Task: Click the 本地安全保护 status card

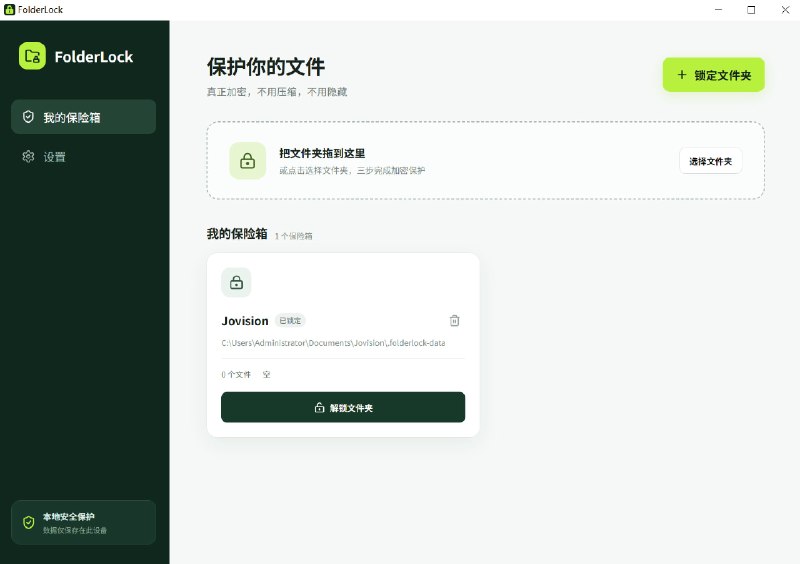Action: 83,523
